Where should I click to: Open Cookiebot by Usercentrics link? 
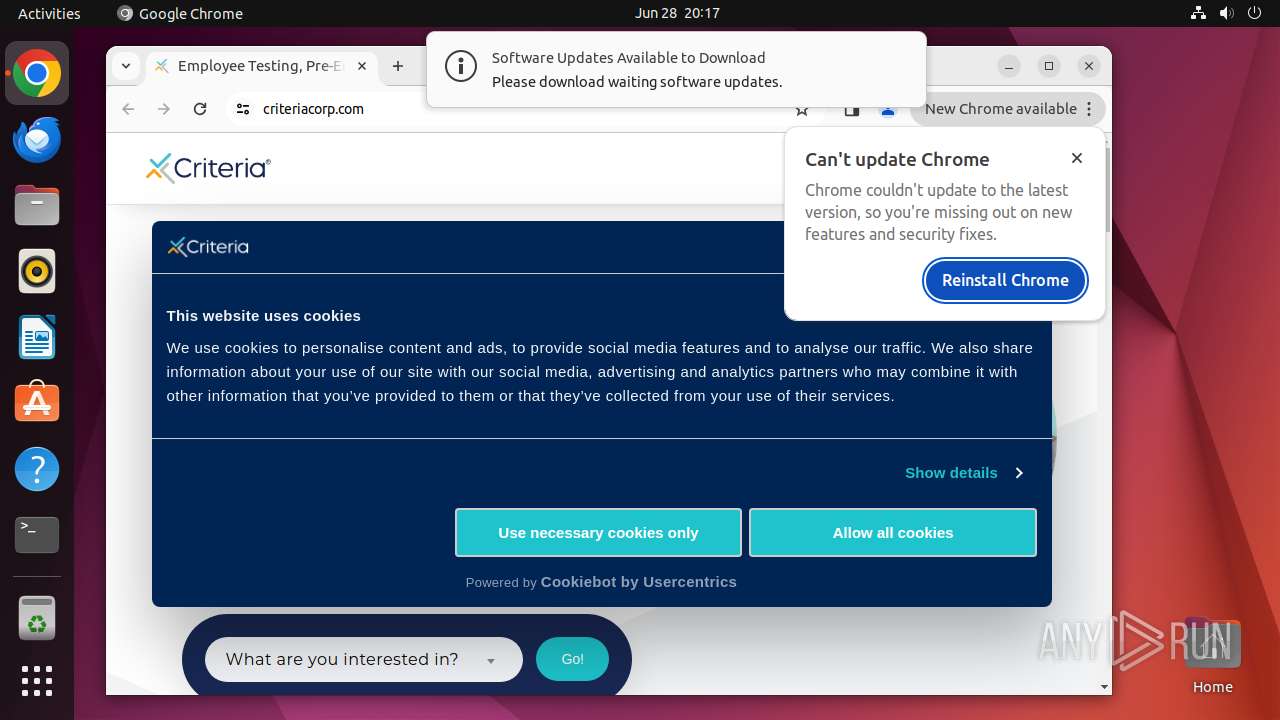click(x=638, y=582)
